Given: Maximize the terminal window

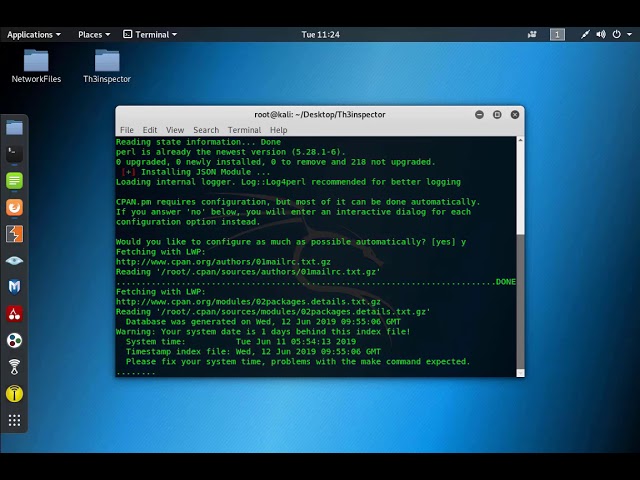Looking at the screenshot, I should coord(497,115).
